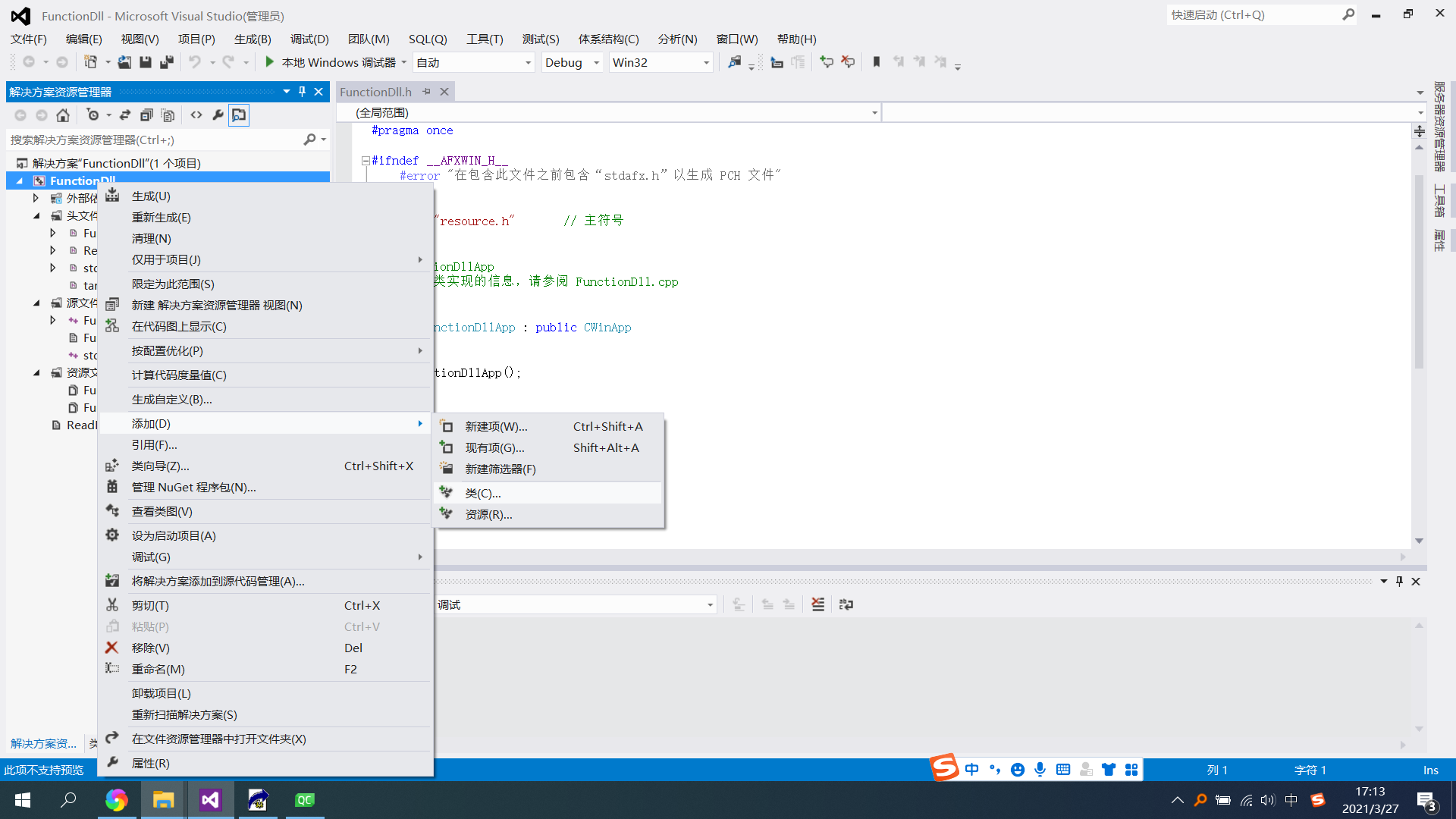1456x819 pixels.
Task: Click the green Start Debugging play icon
Action: point(269,62)
